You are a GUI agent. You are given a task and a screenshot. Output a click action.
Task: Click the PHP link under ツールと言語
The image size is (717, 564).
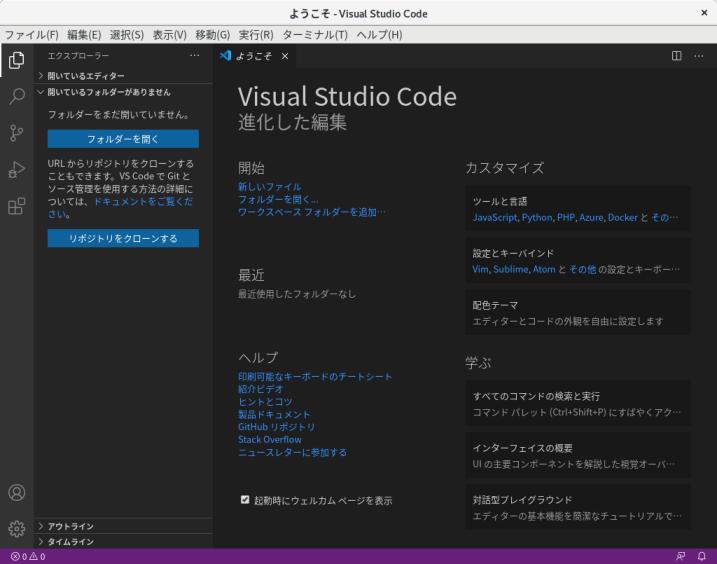(x=566, y=217)
